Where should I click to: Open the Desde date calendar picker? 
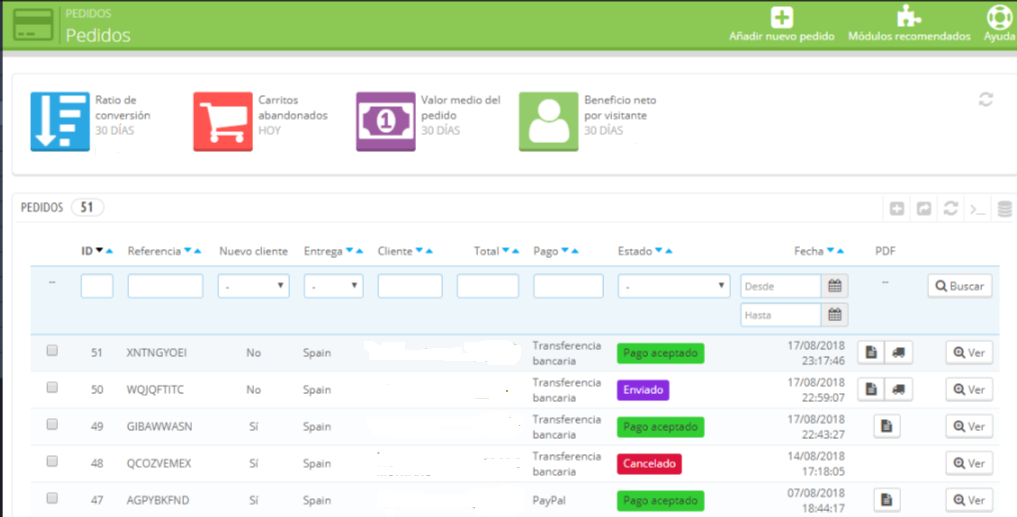point(835,286)
